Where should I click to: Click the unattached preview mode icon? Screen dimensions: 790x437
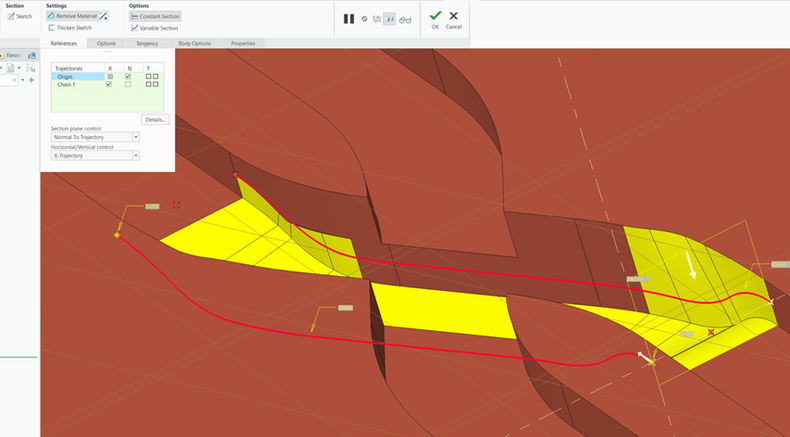click(376, 19)
